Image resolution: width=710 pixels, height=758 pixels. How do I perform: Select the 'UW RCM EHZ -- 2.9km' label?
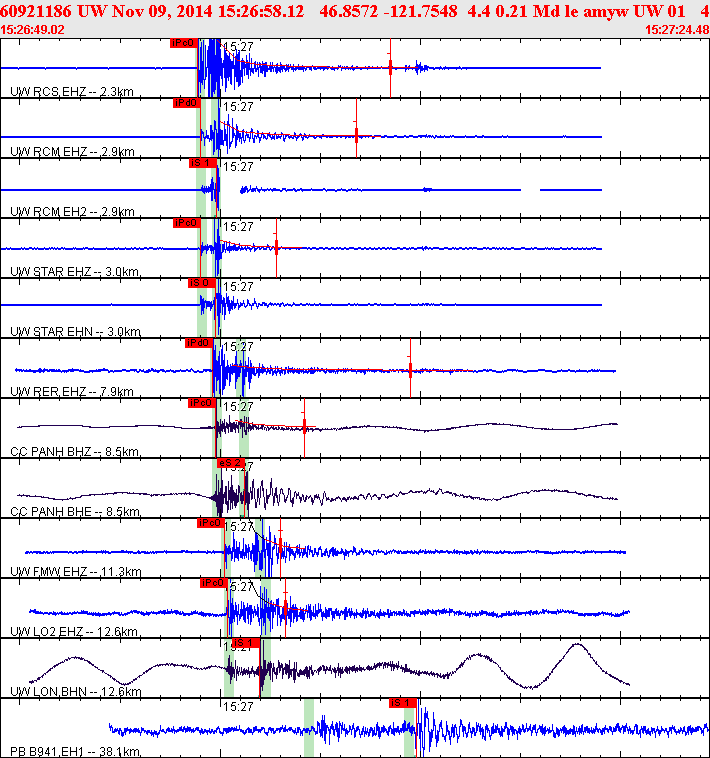(72, 151)
